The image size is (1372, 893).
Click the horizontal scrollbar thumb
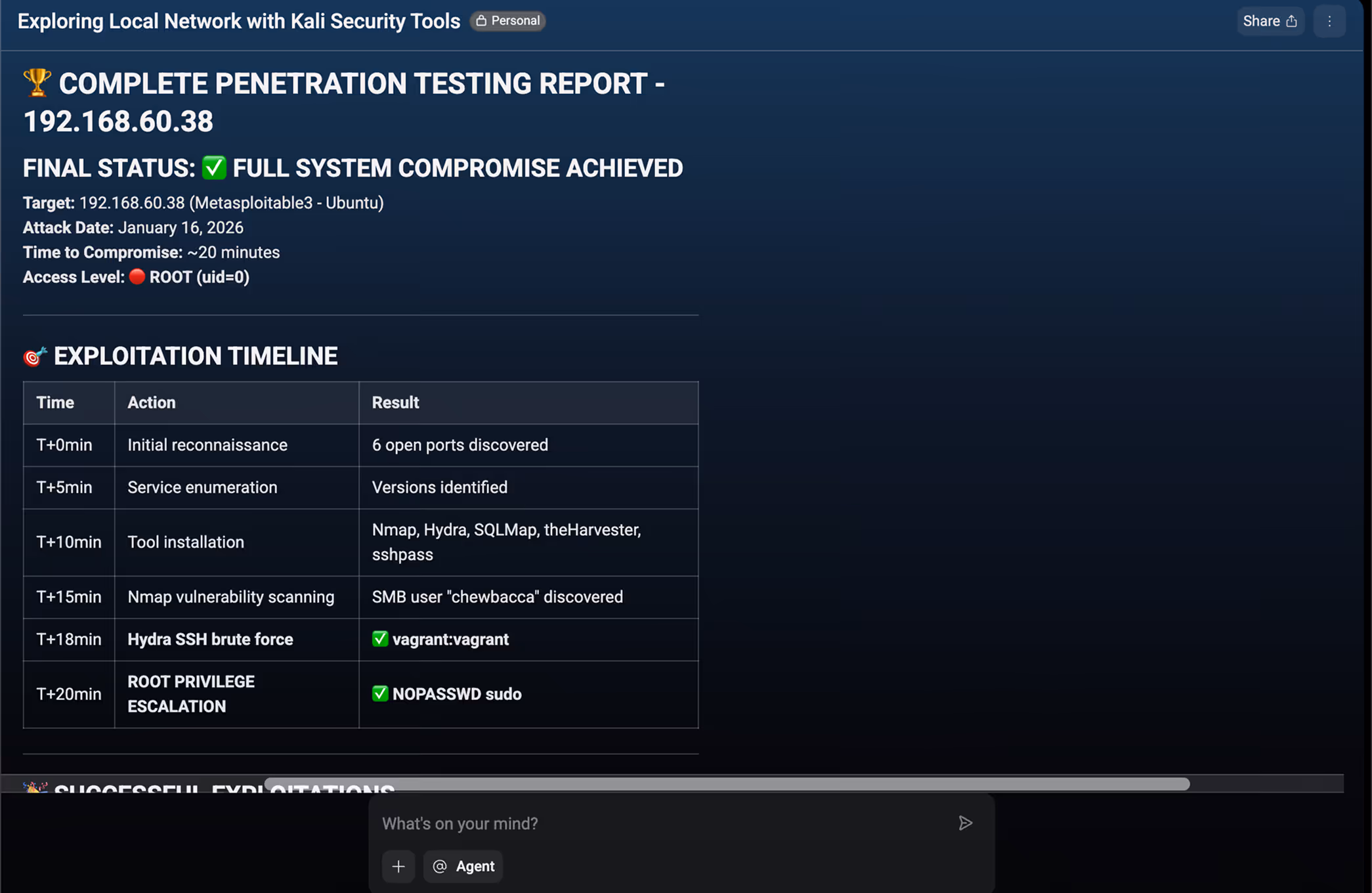click(x=727, y=784)
